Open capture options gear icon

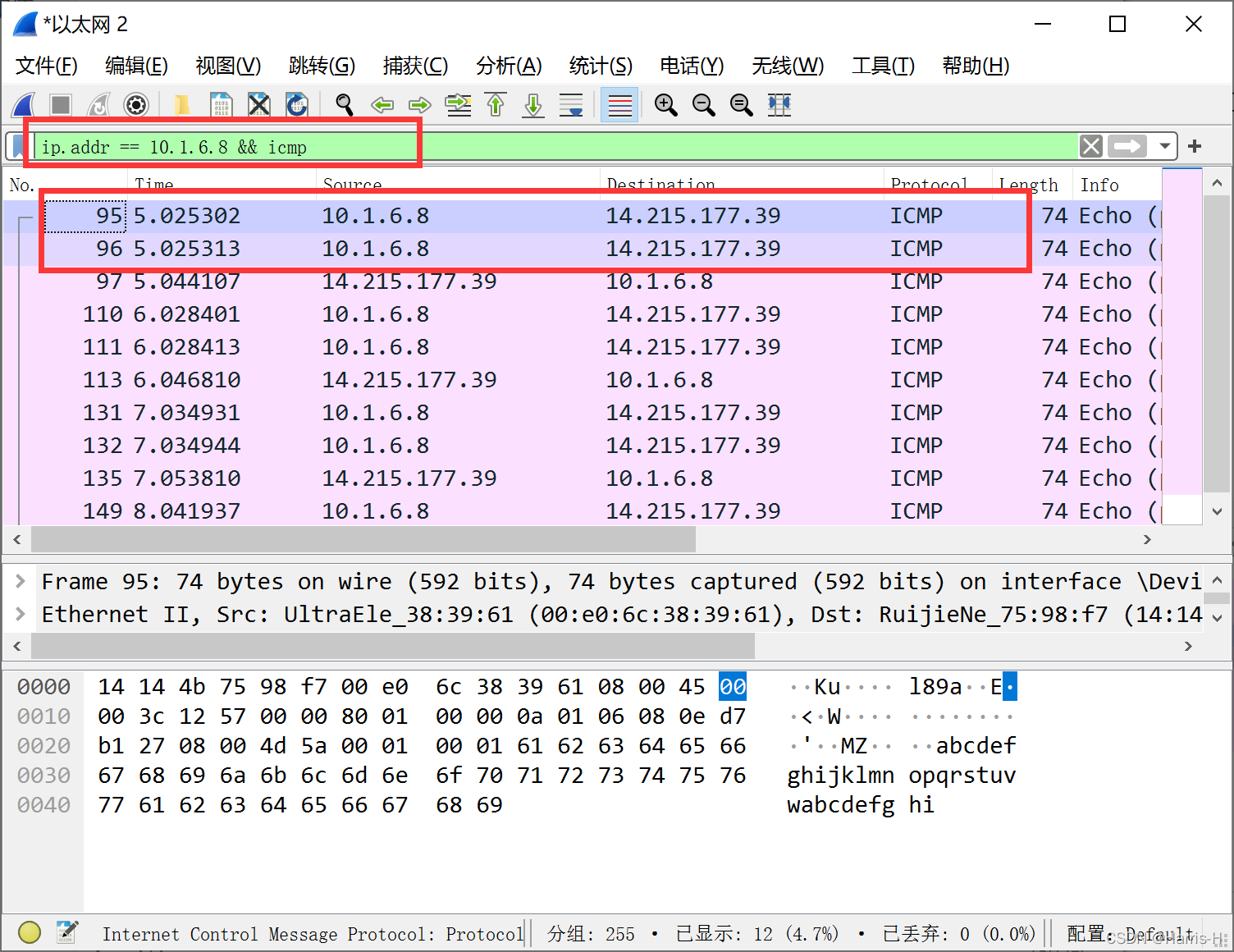[x=136, y=105]
